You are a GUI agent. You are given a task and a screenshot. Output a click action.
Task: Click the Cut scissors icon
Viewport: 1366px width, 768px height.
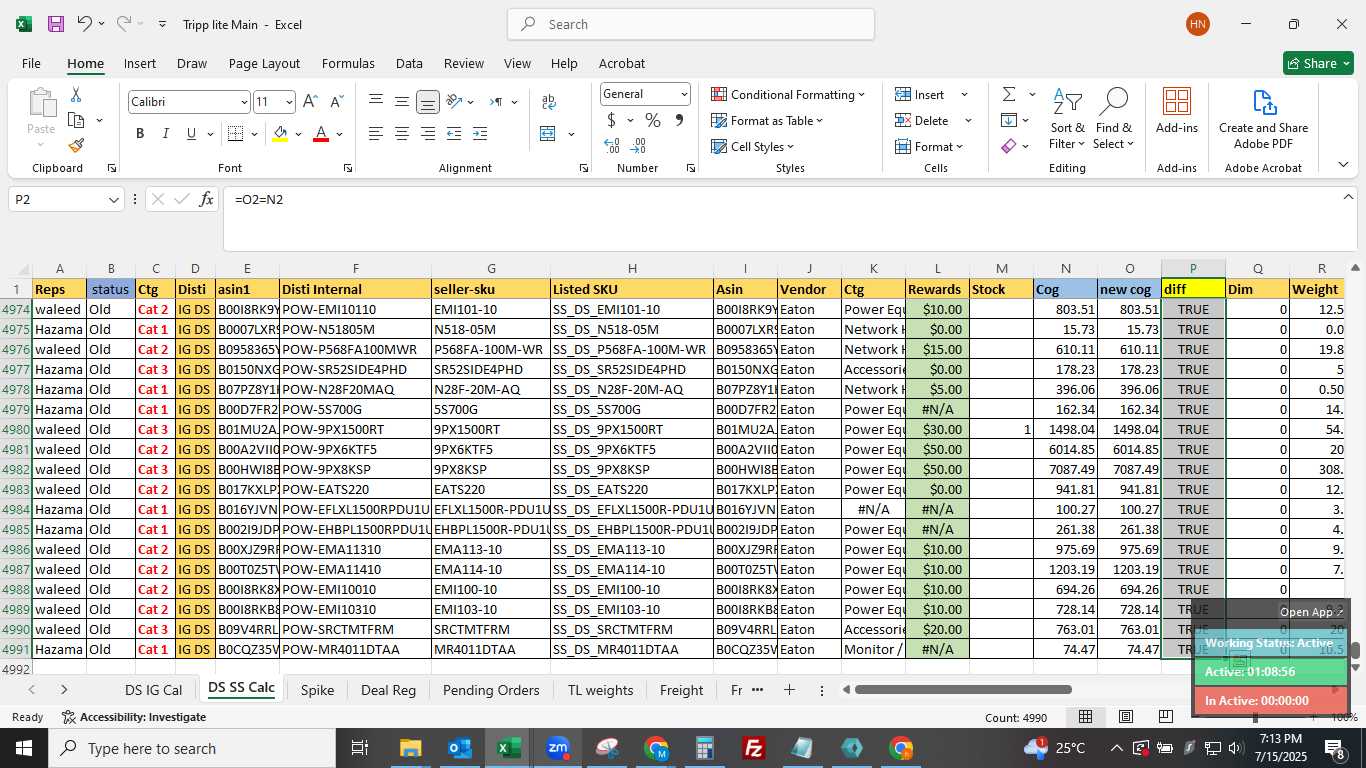(x=76, y=95)
